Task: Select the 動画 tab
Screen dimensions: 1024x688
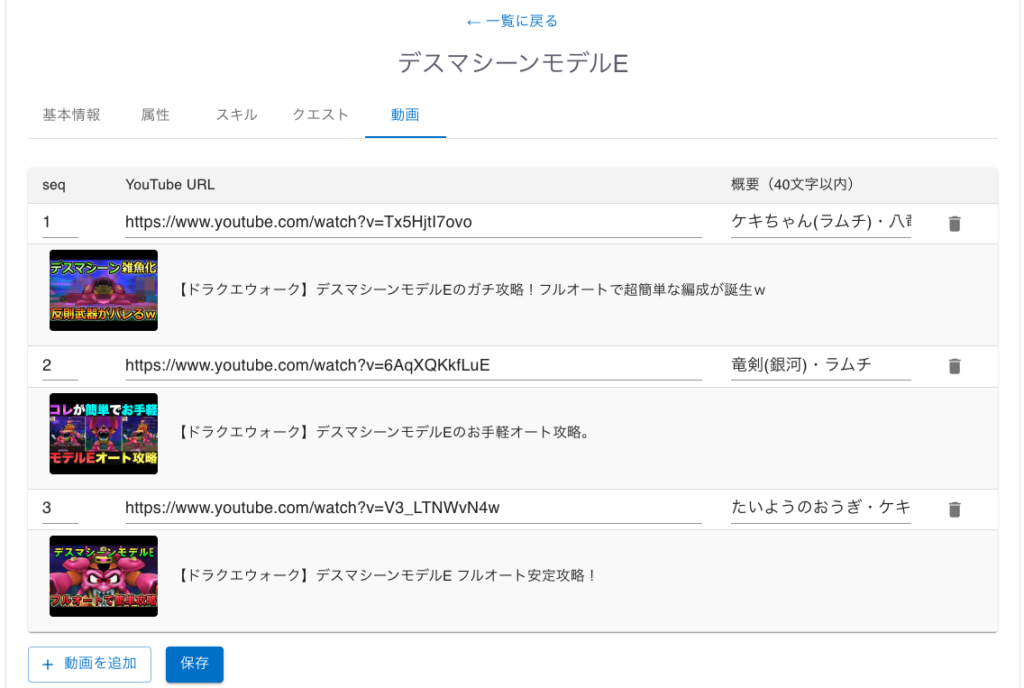Action: (405, 115)
